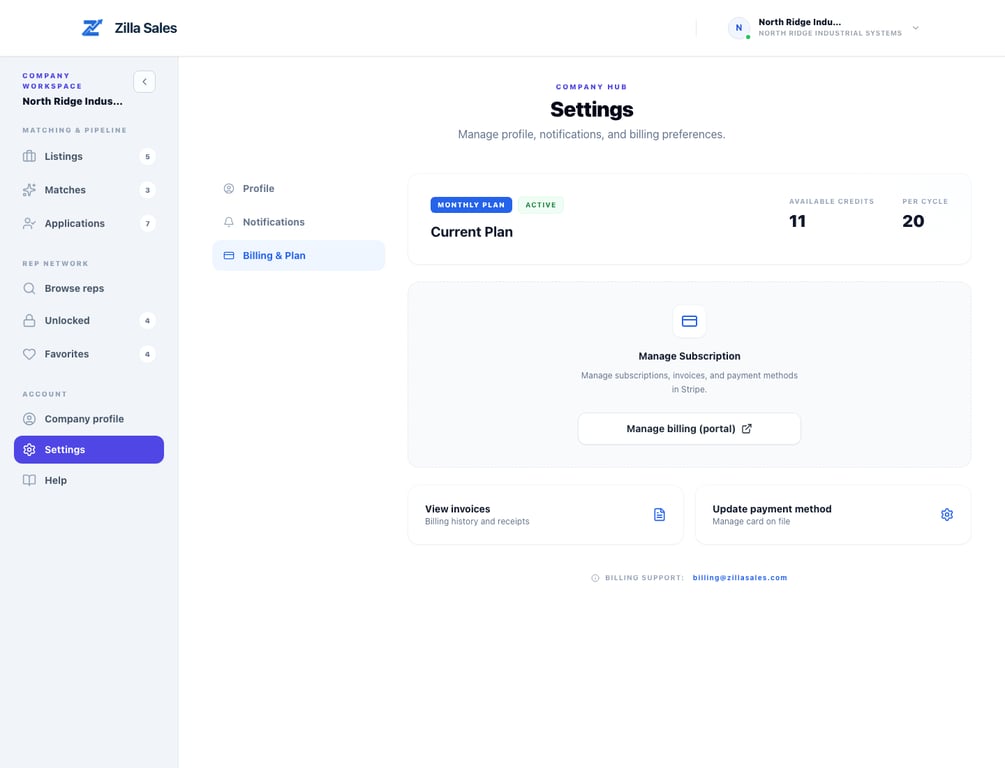Open the View invoices card
This screenshot has height=768, width=1005.
pyautogui.click(x=545, y=515)
